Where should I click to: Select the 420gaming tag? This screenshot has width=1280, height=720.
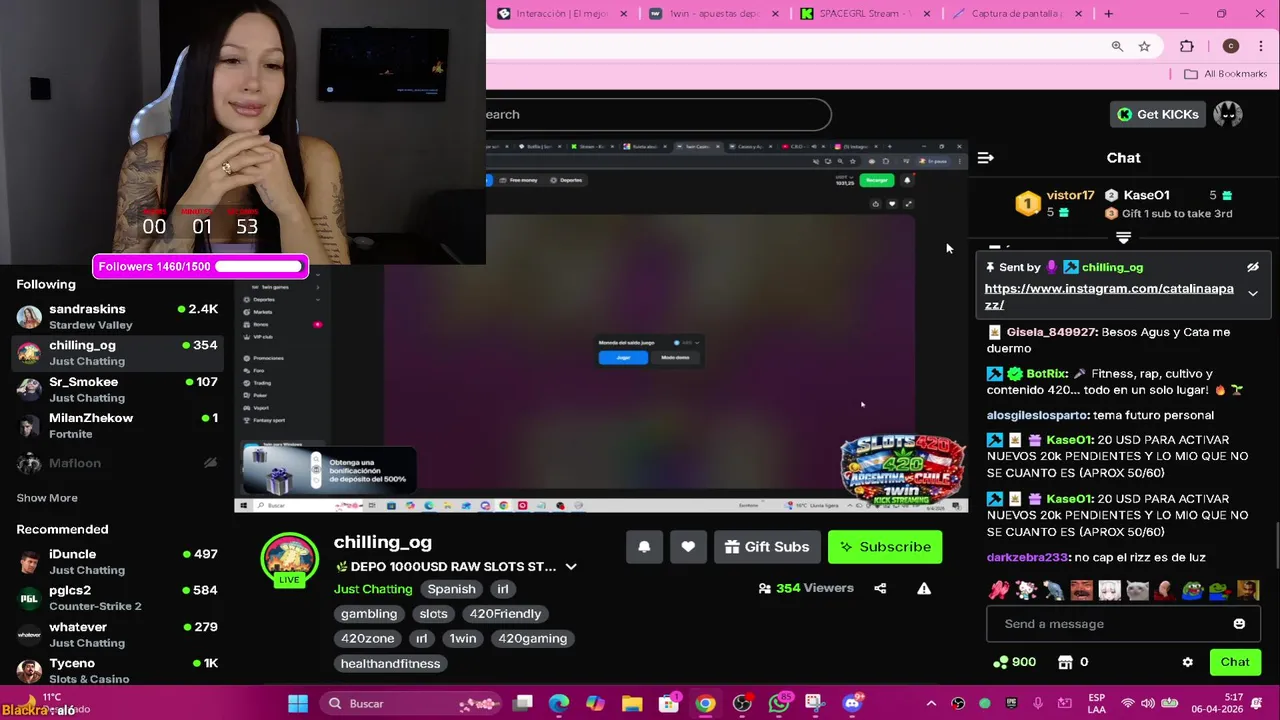[x=532, y=639]
